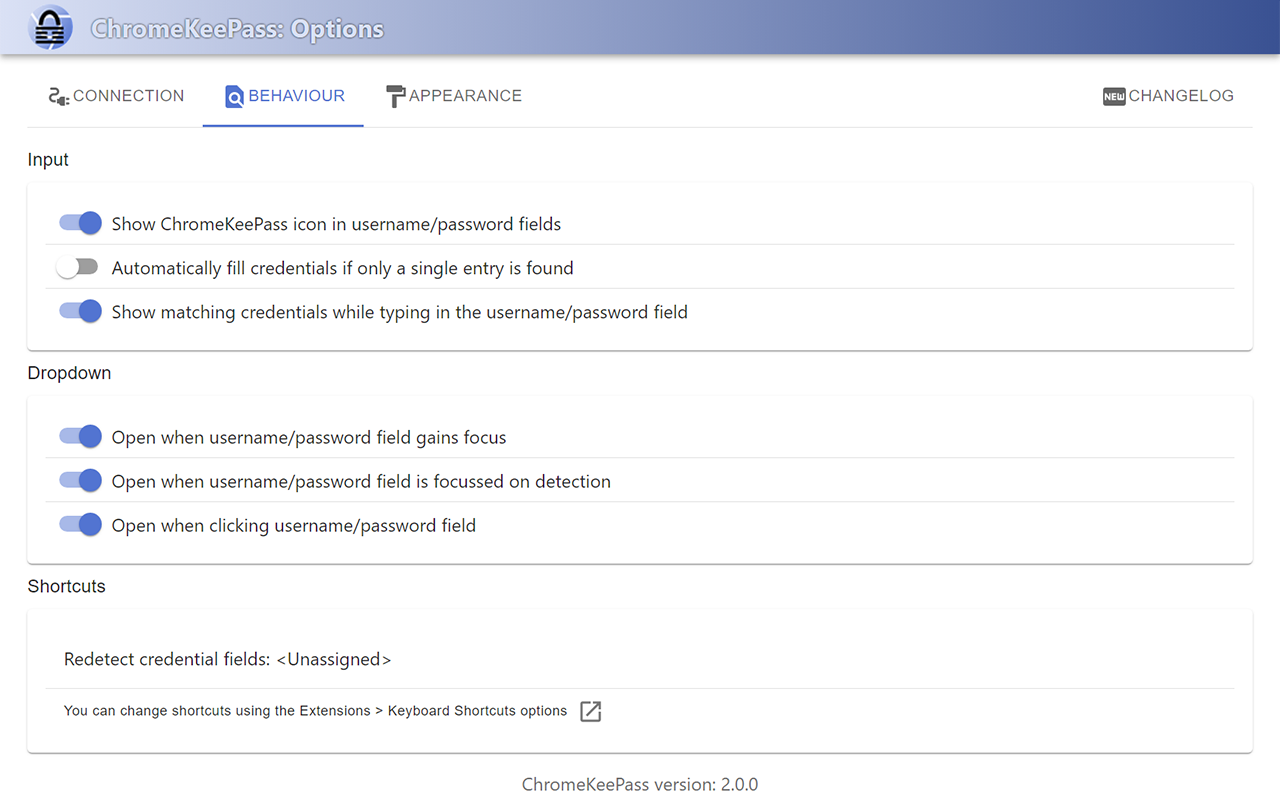Disable opening dropdown when clicking field
The image size is (1280, 800).
point(79,524)
